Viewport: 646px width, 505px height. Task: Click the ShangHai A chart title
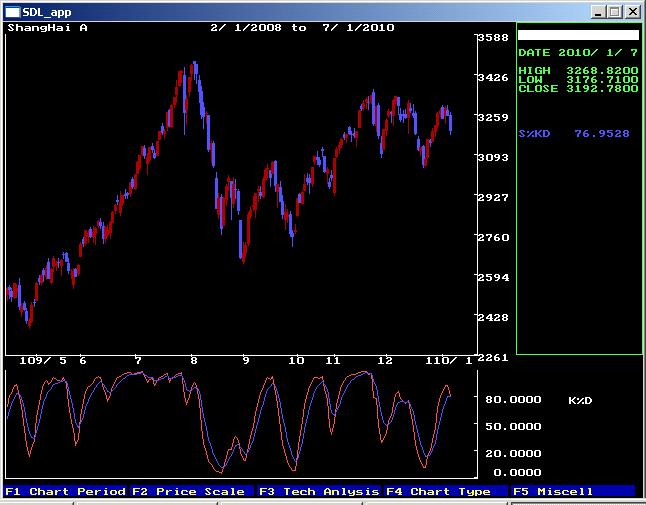coord(47,28)
